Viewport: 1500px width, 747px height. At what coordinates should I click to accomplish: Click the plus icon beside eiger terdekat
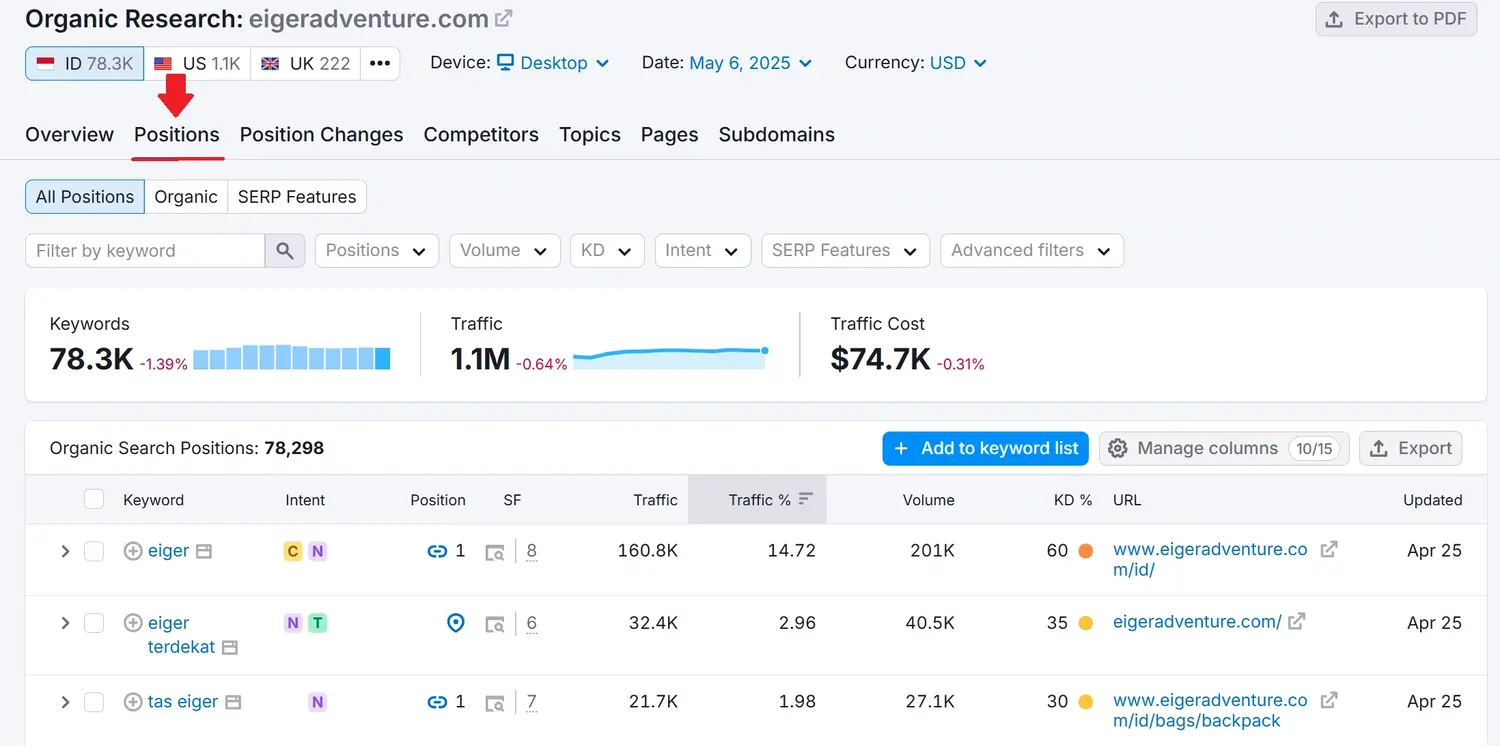pos(133,623)
